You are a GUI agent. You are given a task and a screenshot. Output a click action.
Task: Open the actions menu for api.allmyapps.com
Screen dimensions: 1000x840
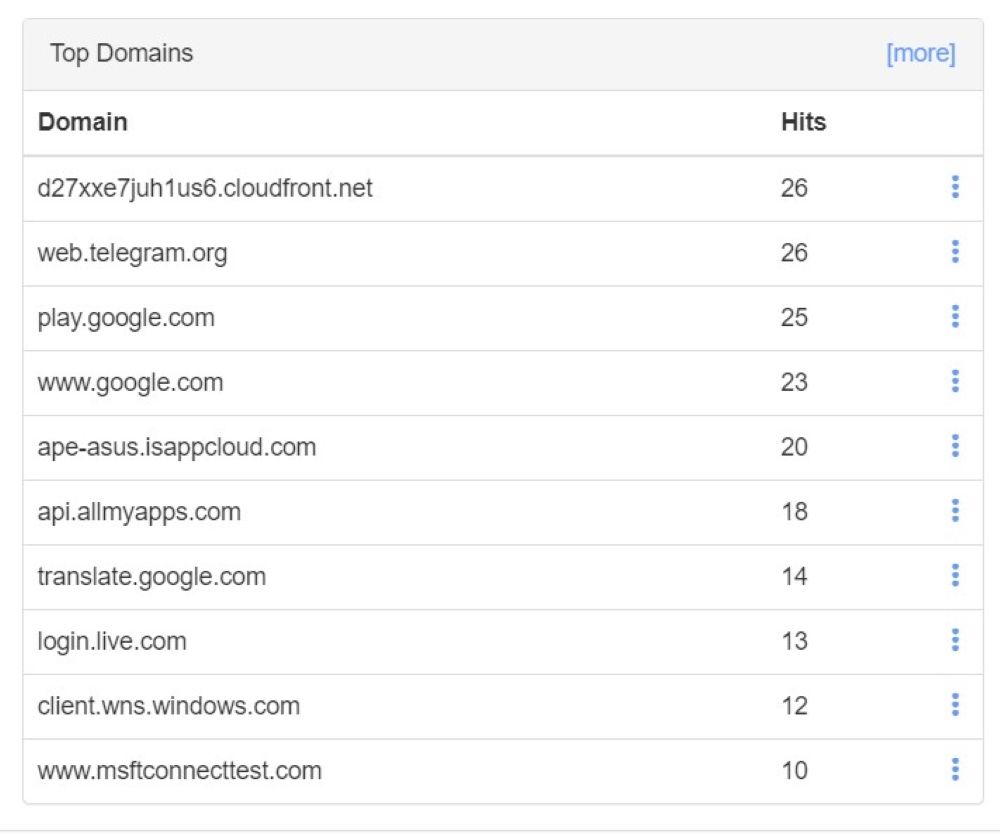click(955, 511)
